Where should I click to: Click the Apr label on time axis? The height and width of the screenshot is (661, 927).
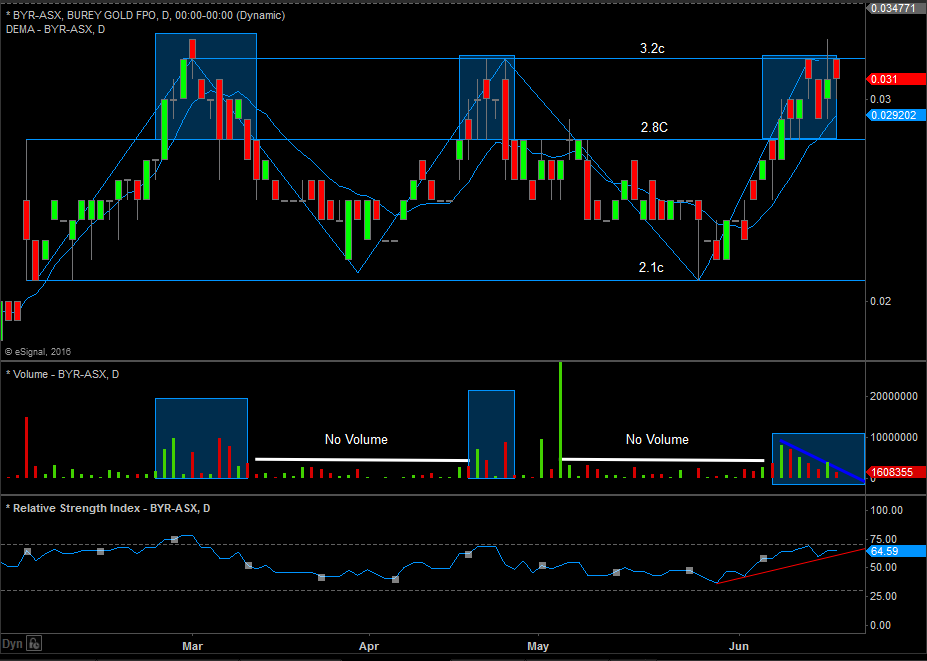(369, 646)
